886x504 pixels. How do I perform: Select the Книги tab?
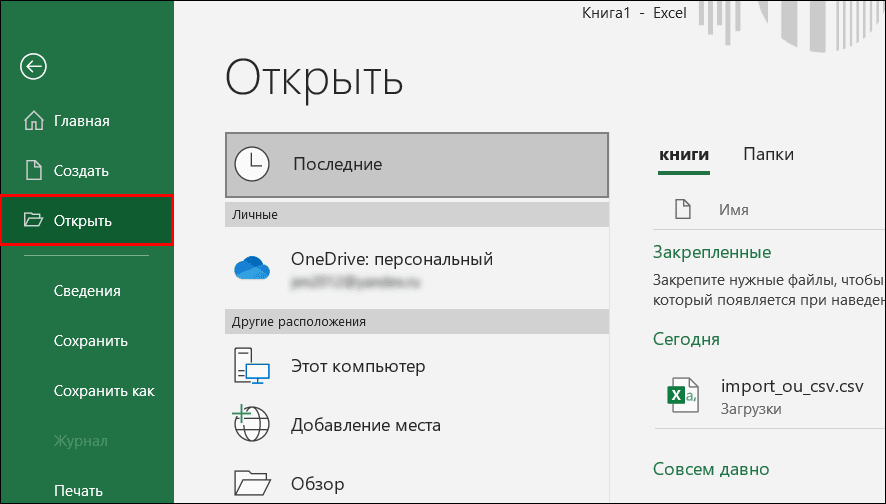click(684, 154)
